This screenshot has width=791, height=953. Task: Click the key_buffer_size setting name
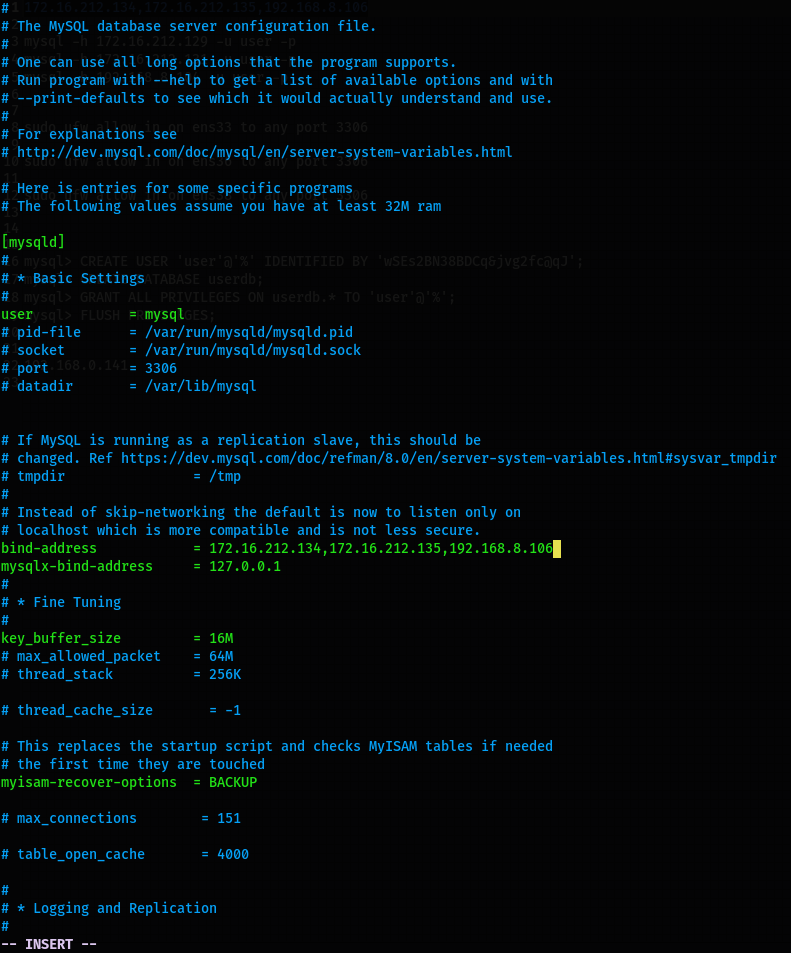click(61, 638)
